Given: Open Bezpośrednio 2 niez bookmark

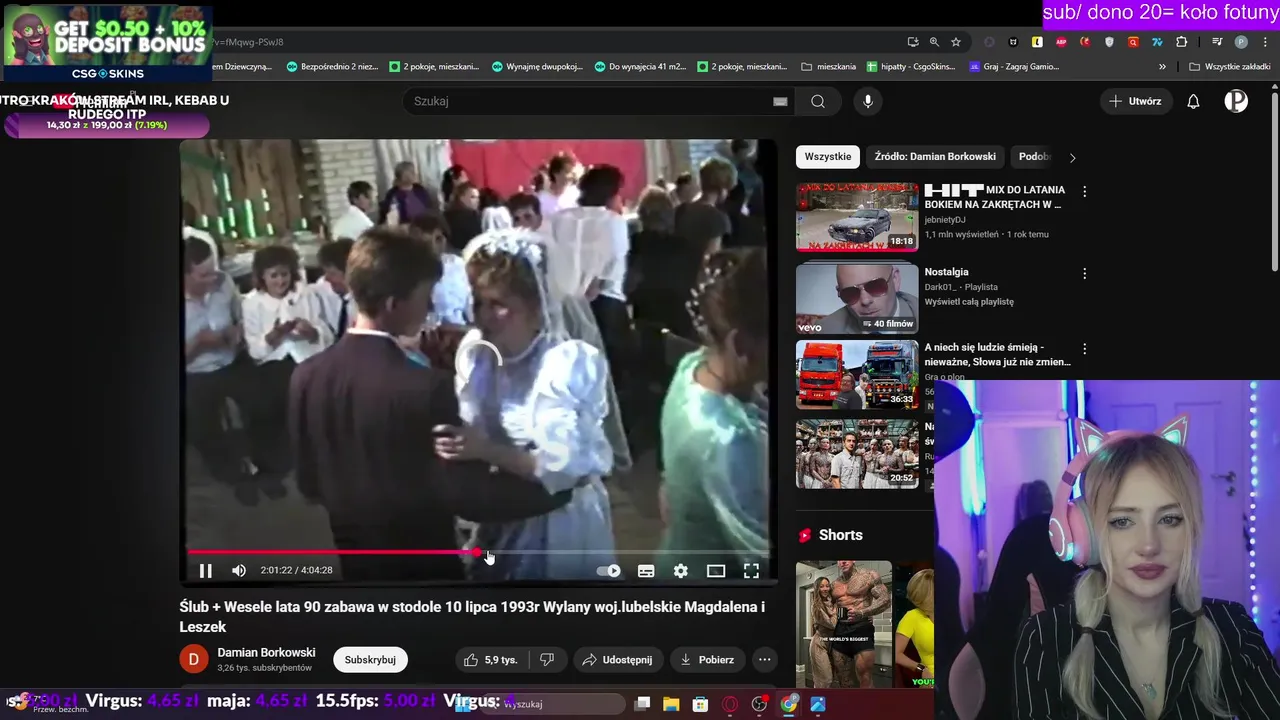Looking at the screenshot, I should (x=332, y=67).
